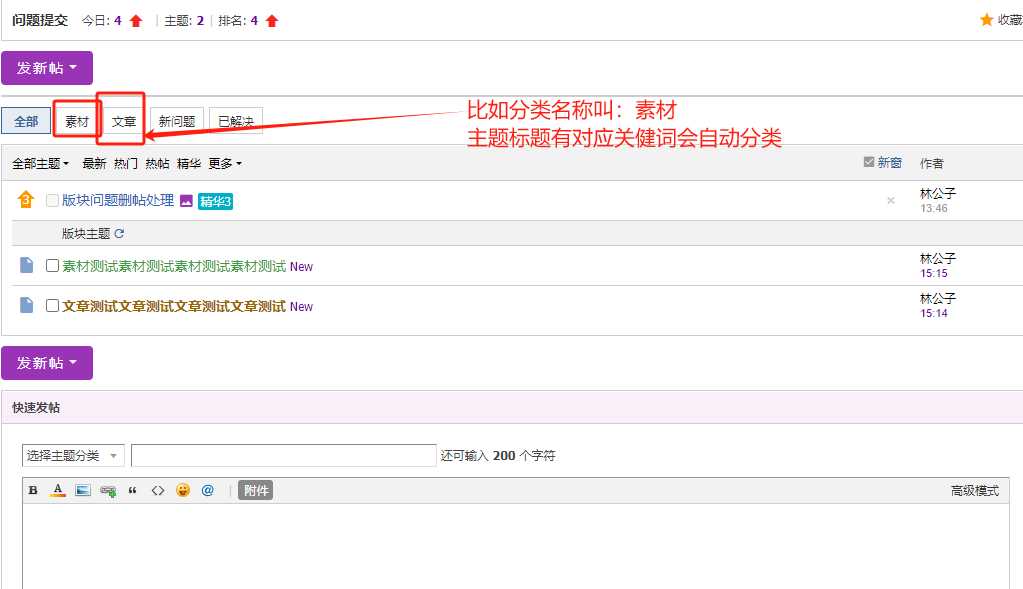Toggle the 新窗 checkbox

pyautogui.click(x=868, y=162)
